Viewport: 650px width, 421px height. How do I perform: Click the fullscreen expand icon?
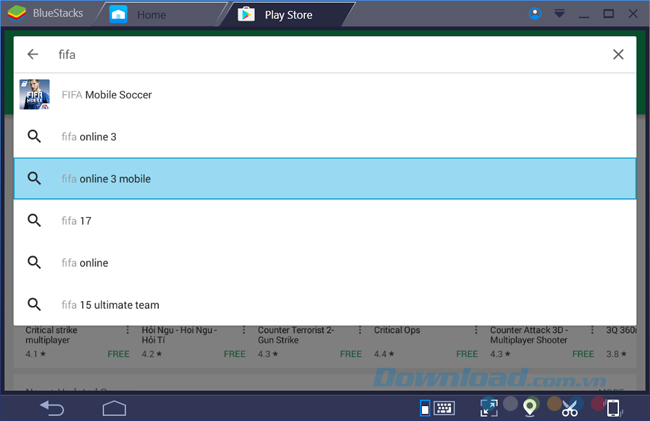click(x=489, y=407)
